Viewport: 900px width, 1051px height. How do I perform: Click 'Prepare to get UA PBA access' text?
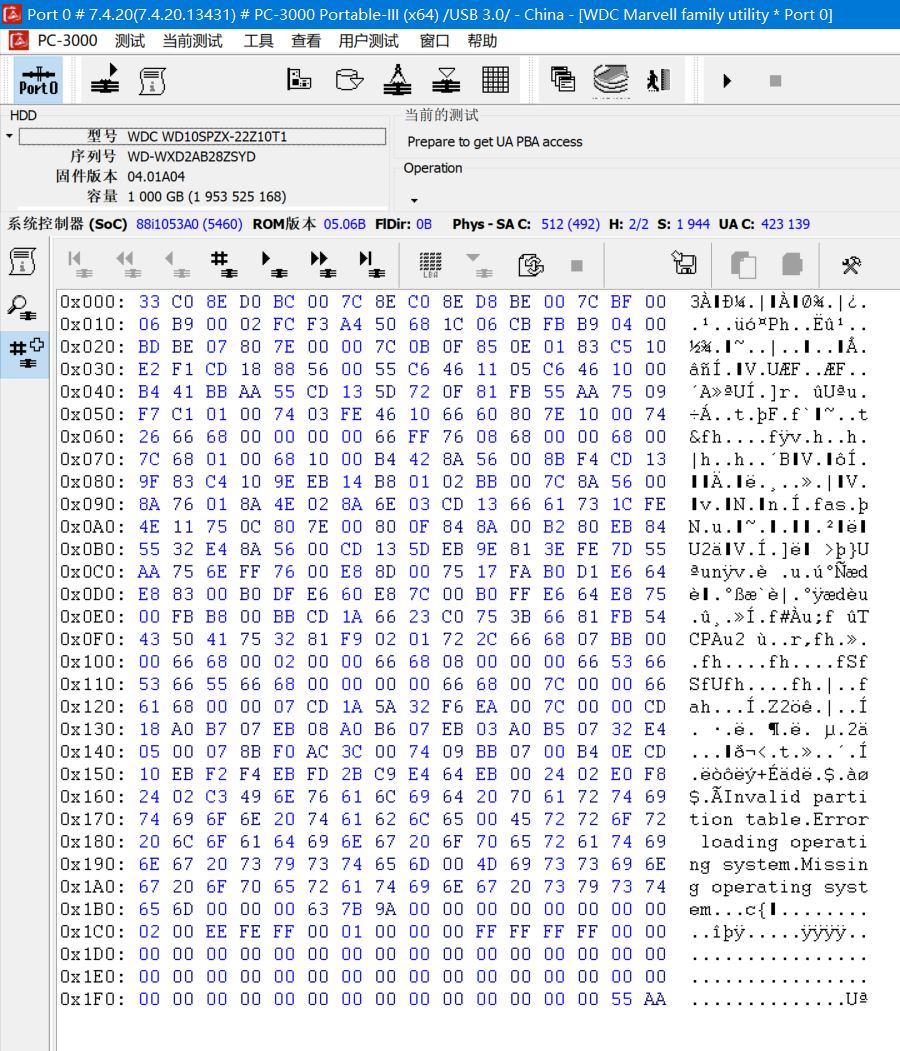[x=495, y=142]
